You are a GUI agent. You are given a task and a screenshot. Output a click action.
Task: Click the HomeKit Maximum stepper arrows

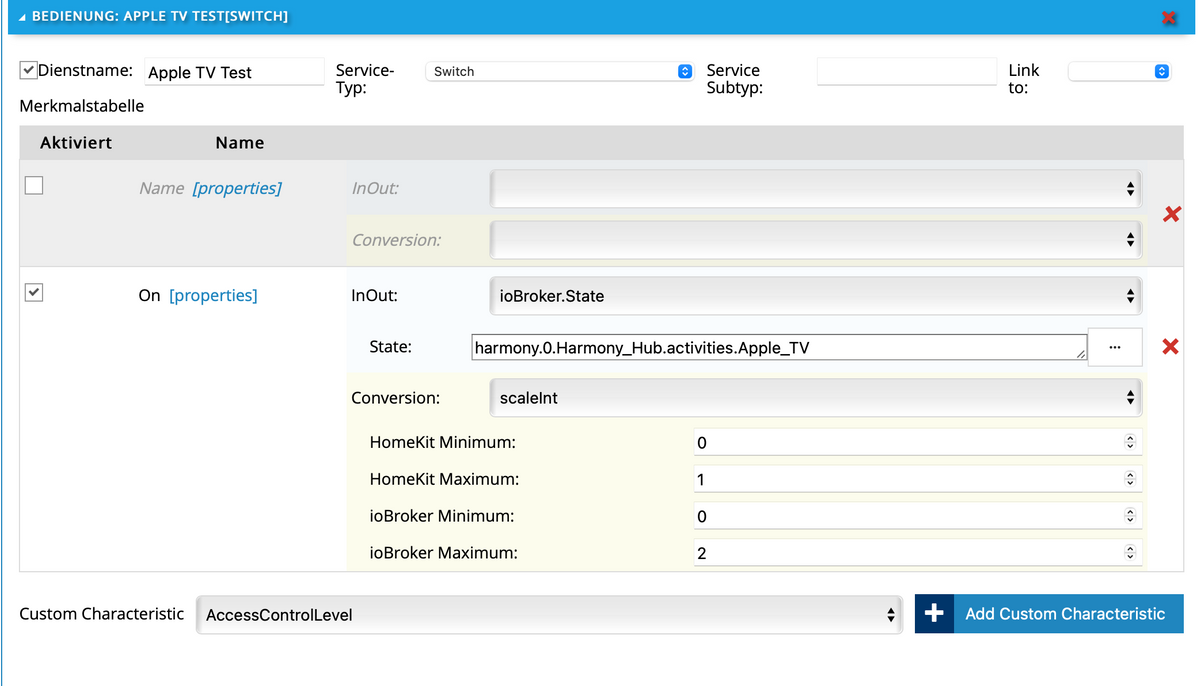coord(1130,479)
